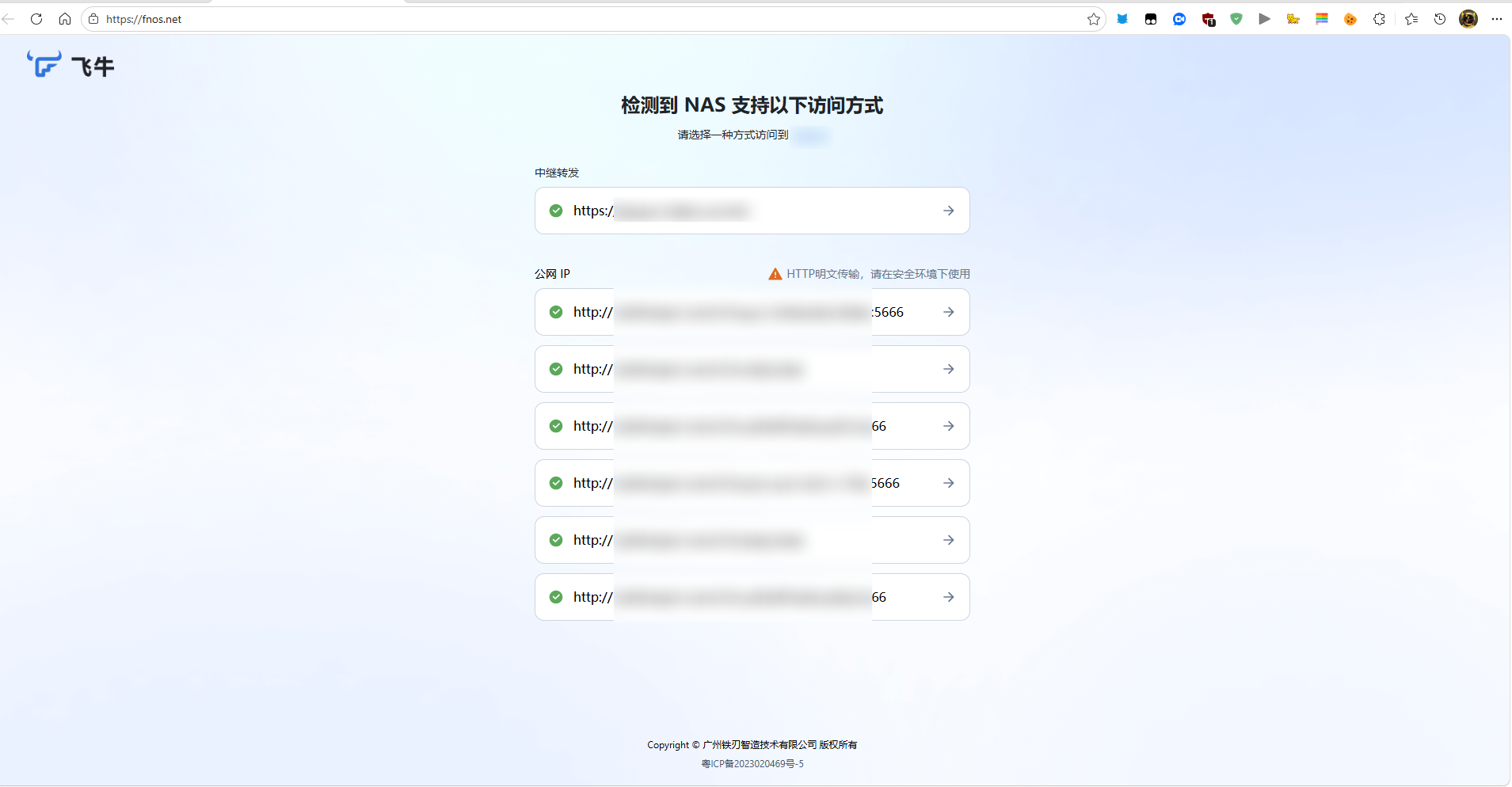Open the red shield uBlock extension
The image size is (1512, 787).
[1208, 19]
